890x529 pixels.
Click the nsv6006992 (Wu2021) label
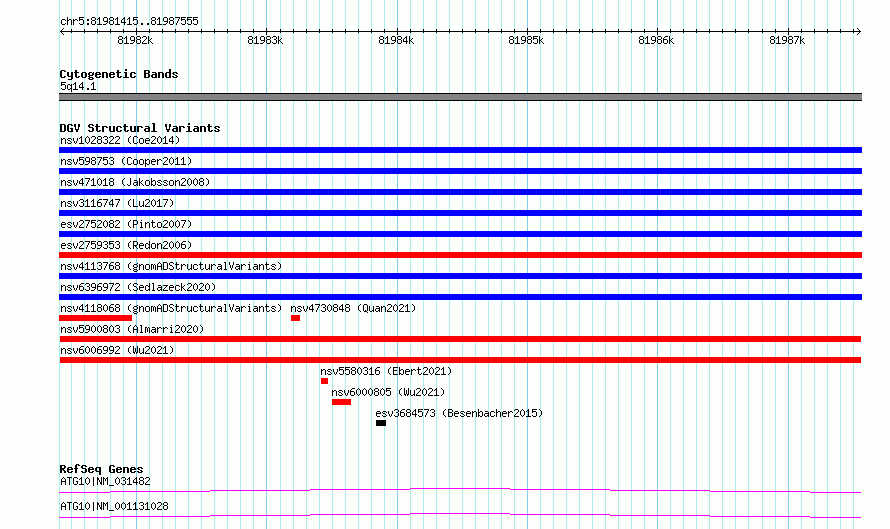[117, 350]
